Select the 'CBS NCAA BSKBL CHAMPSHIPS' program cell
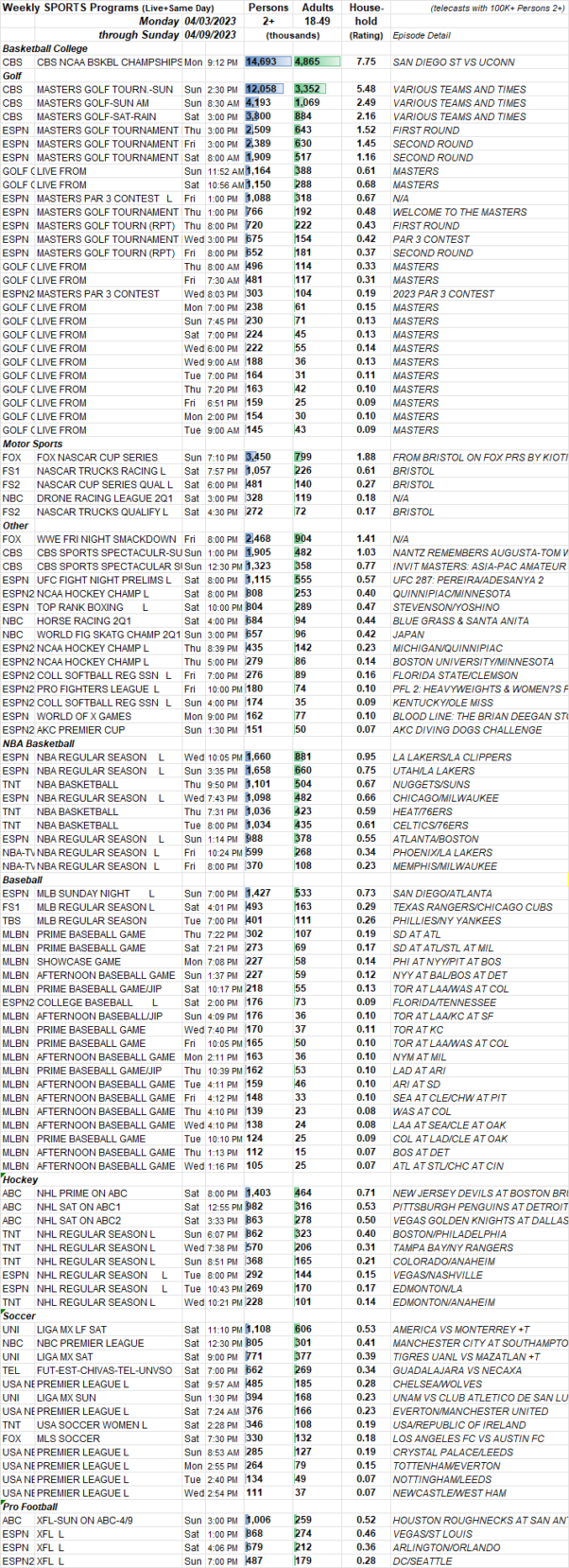569x1568 pixels. (x=109, y=62)
